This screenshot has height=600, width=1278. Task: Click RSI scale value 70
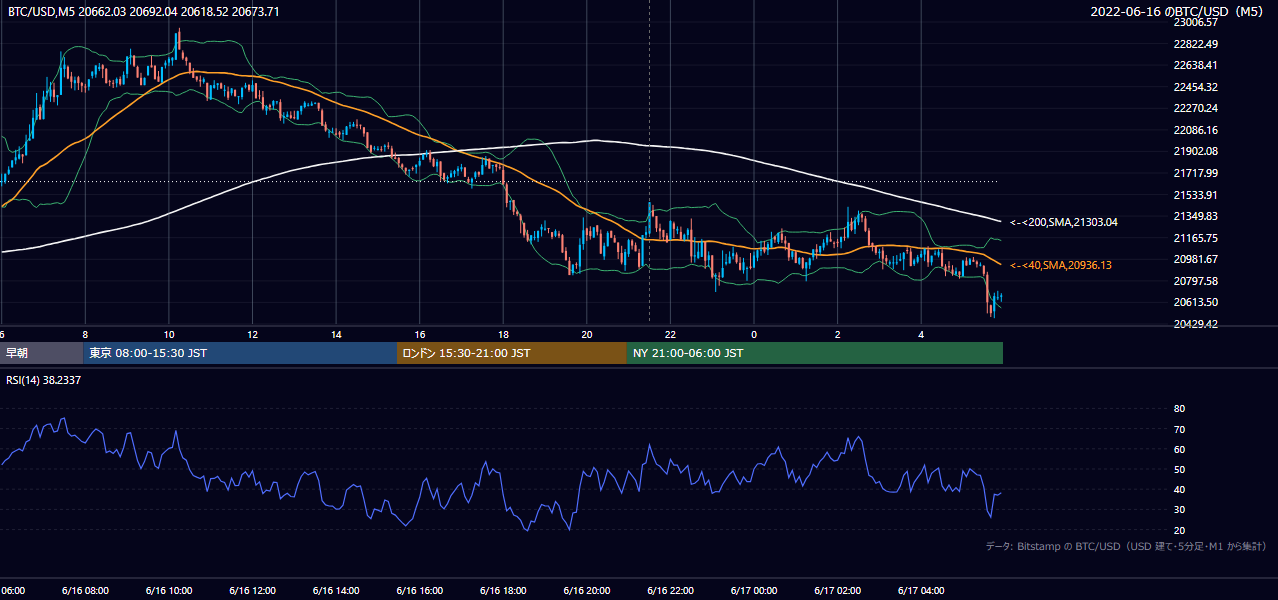[1179, 429]
